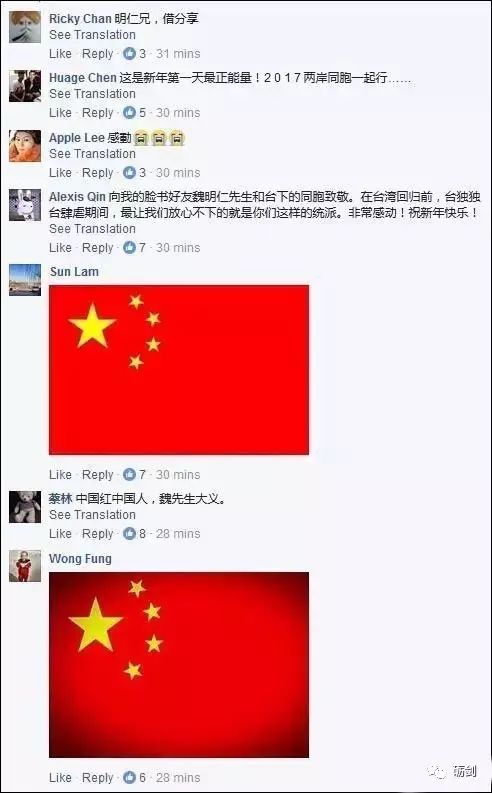
Task: Click the thumbs-up icon under Wong Fung's flag image
Action: pyautogui.click(x=130, y=777)
